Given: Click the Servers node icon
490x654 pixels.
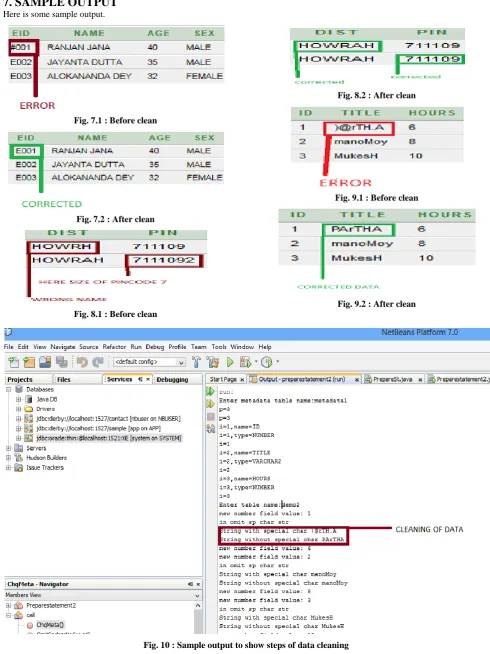Looking at the screenshot, I should (19, 448).
